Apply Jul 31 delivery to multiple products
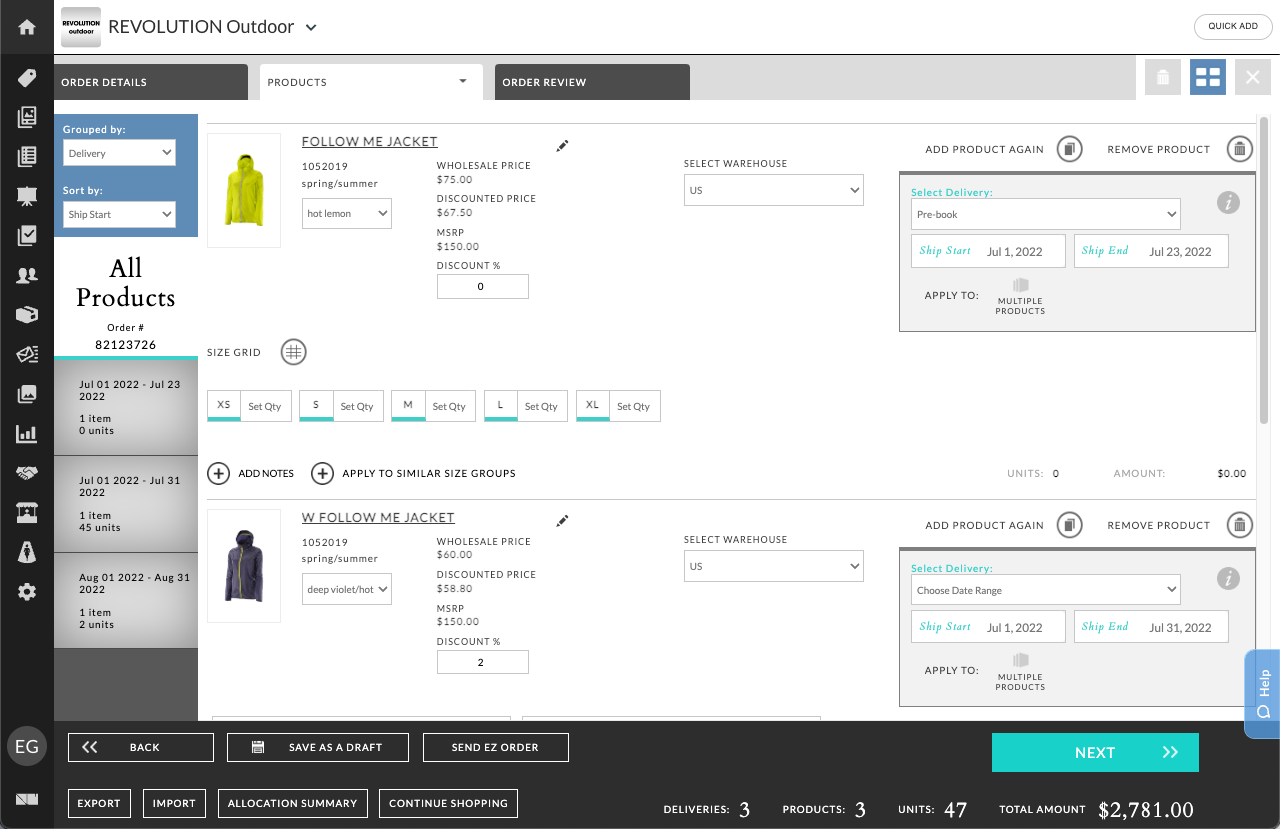 coord(1020,672)
